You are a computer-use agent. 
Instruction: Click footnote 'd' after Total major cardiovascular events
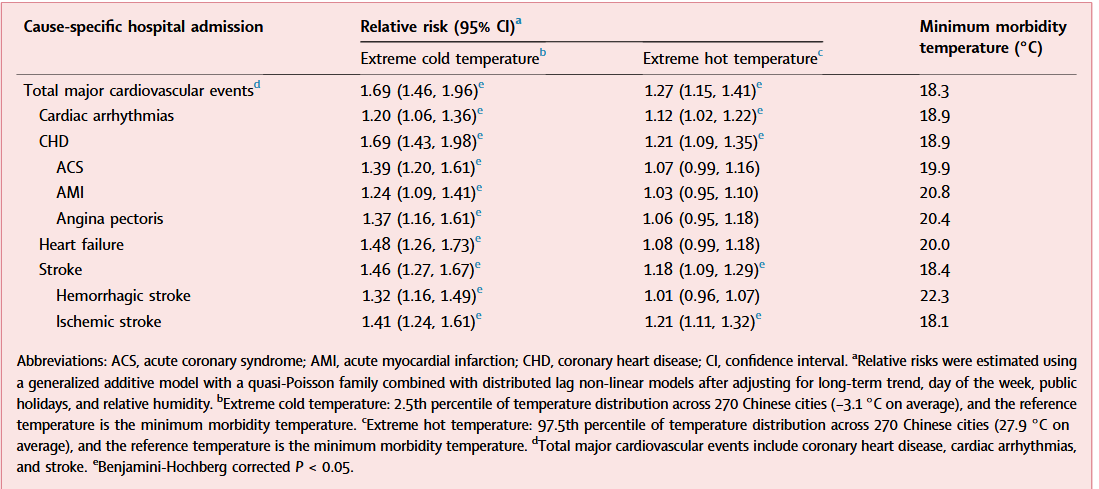coord(257,86)
